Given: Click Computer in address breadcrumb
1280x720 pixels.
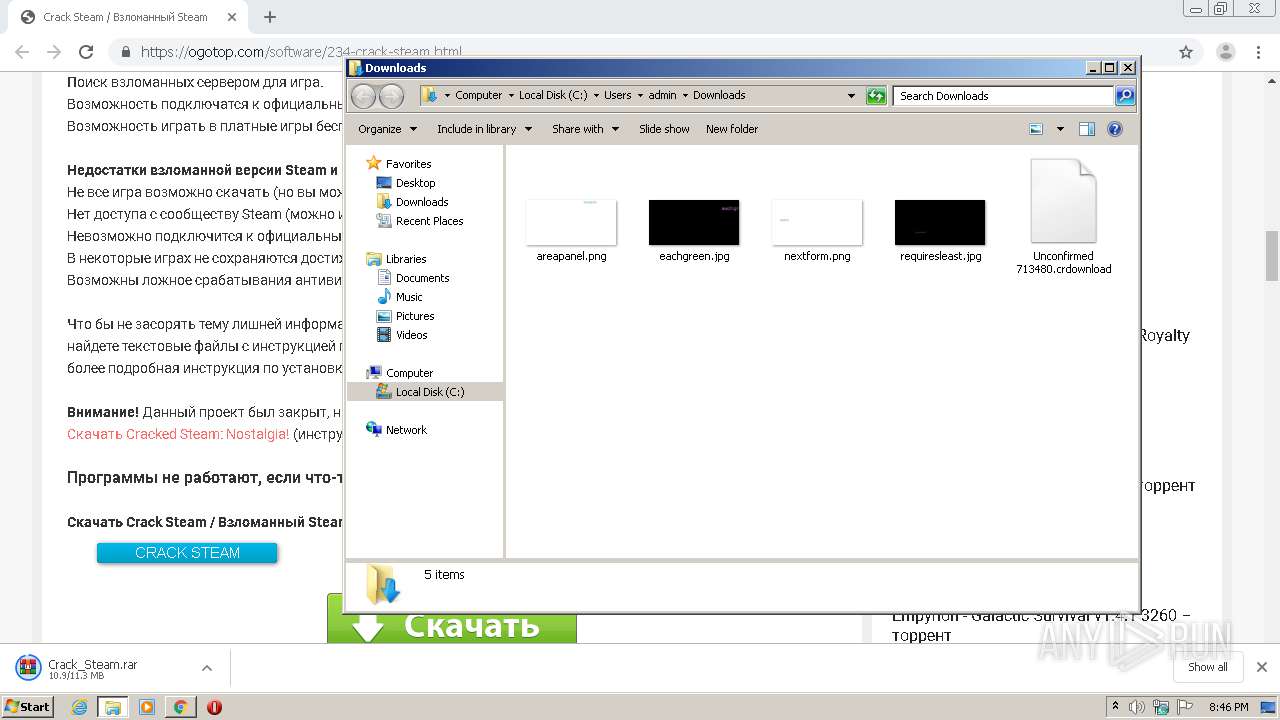Looking at the screenshot, I should tap(479, 96).
